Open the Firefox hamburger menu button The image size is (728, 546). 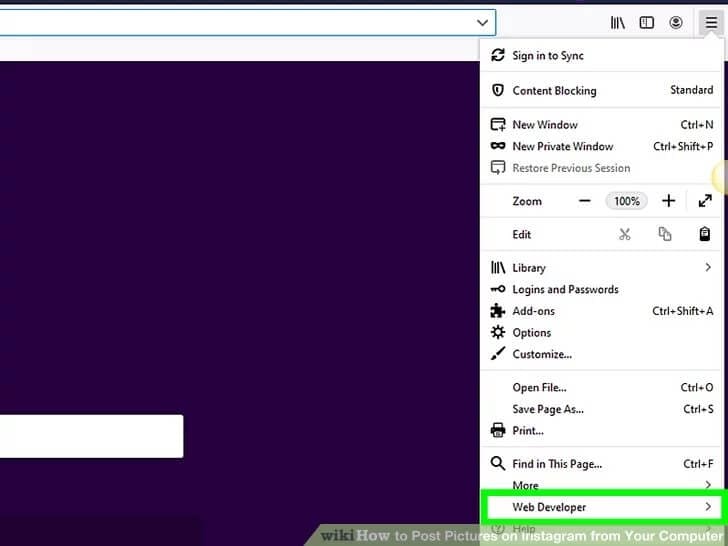[x=711, y=22]
